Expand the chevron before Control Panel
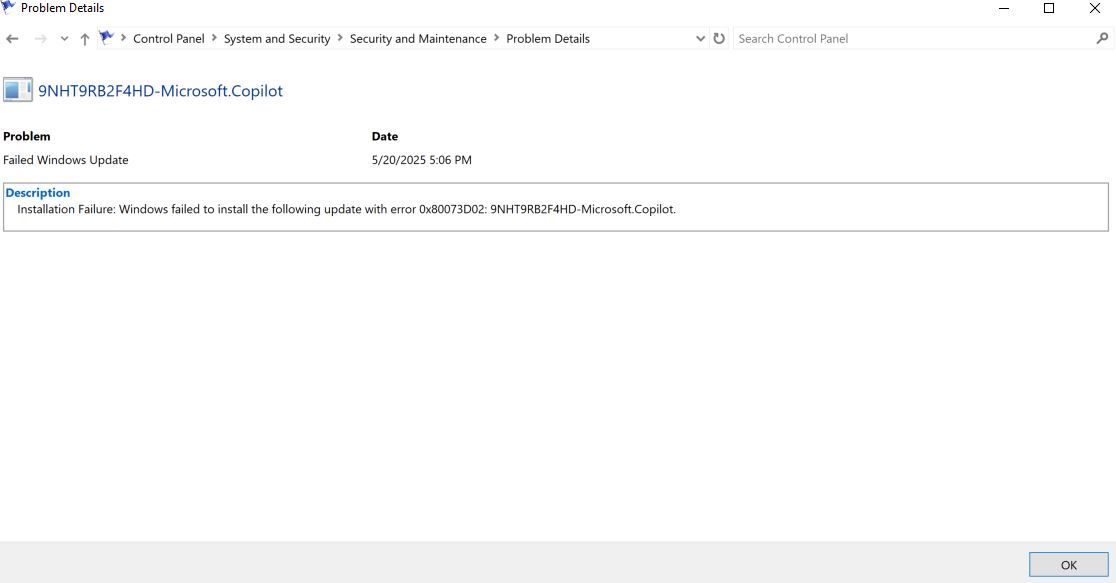 pos(124,38)
